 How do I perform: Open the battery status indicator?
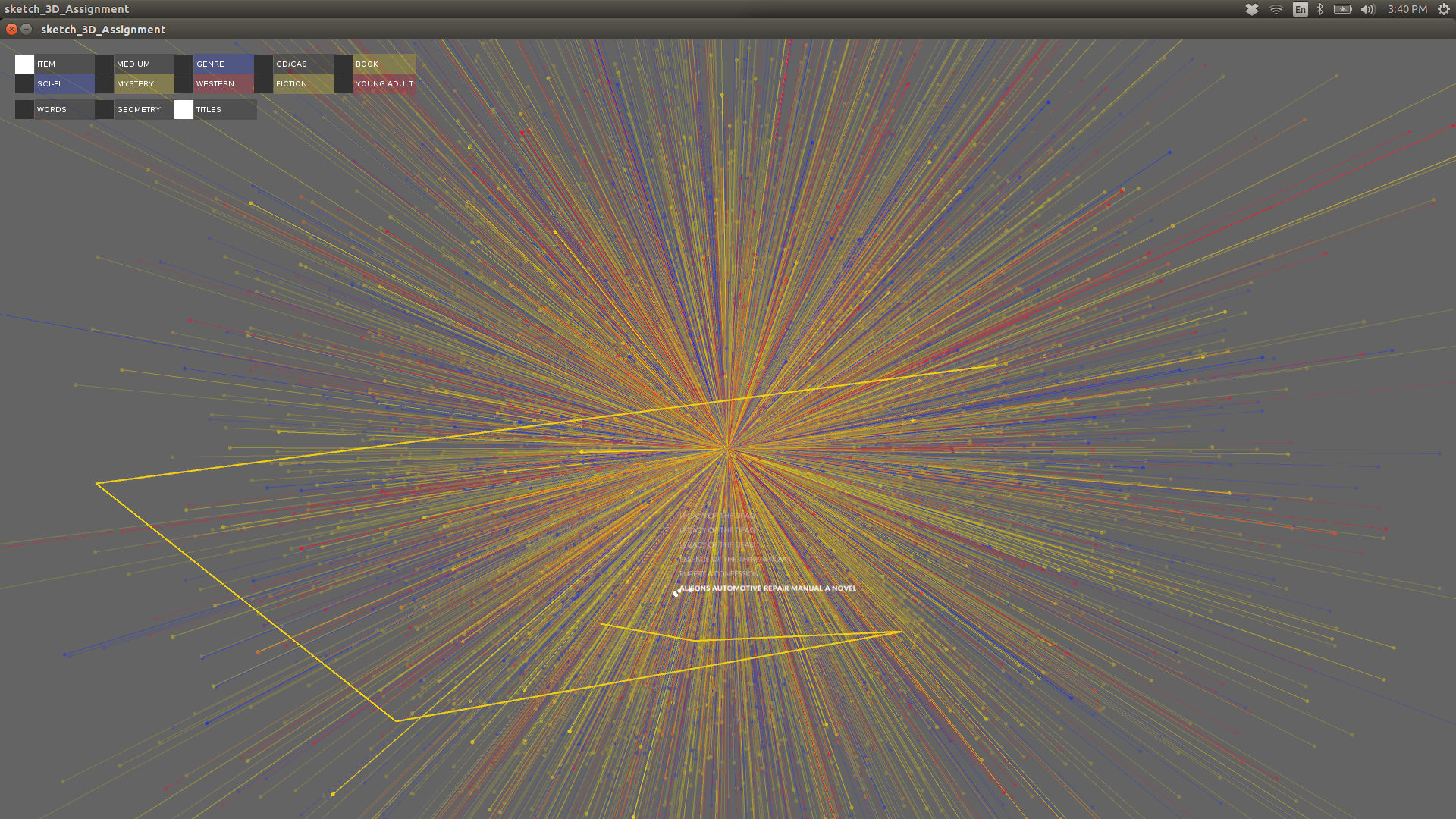coord(1342,9)
